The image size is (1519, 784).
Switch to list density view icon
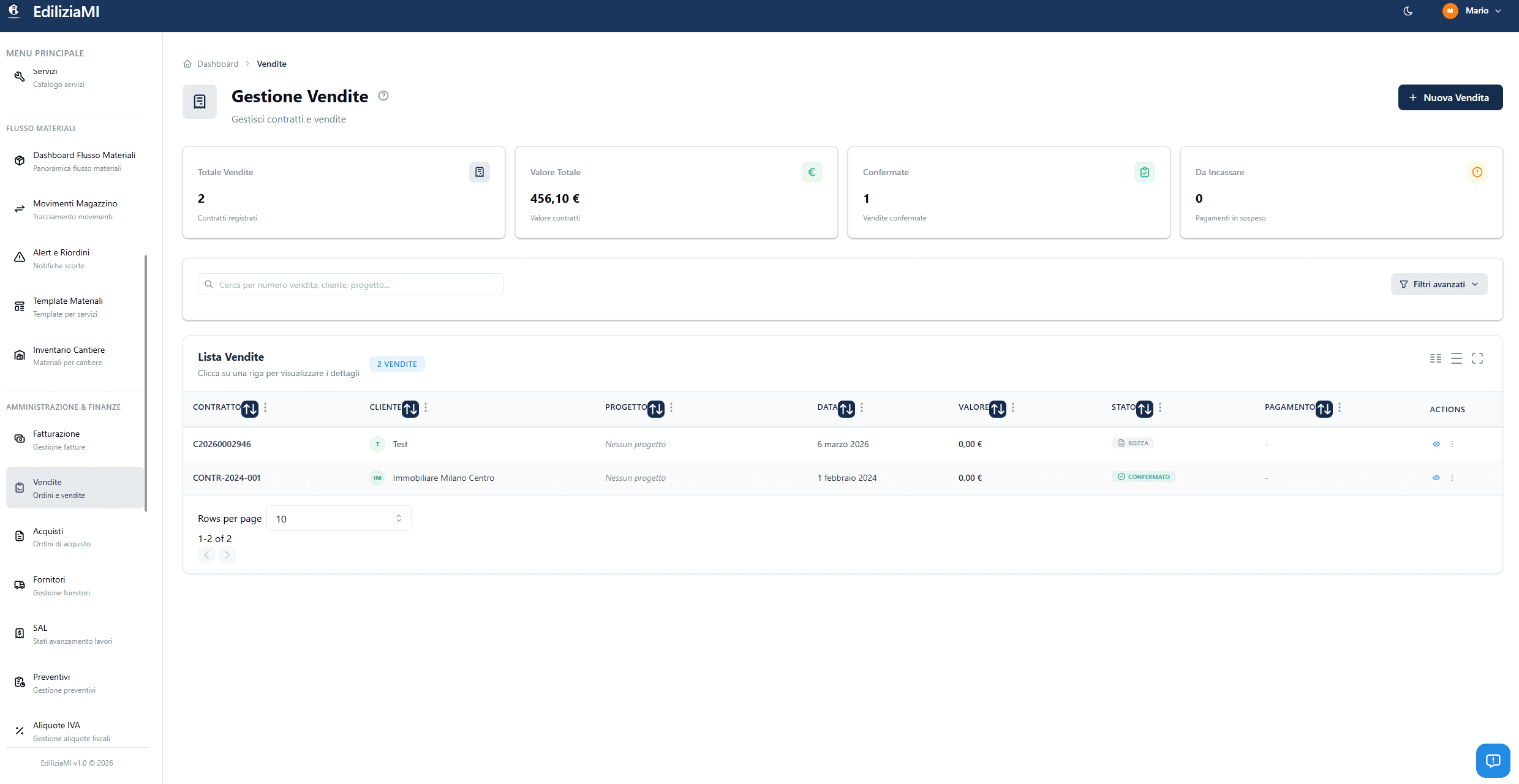click(x=1457, y=358)
